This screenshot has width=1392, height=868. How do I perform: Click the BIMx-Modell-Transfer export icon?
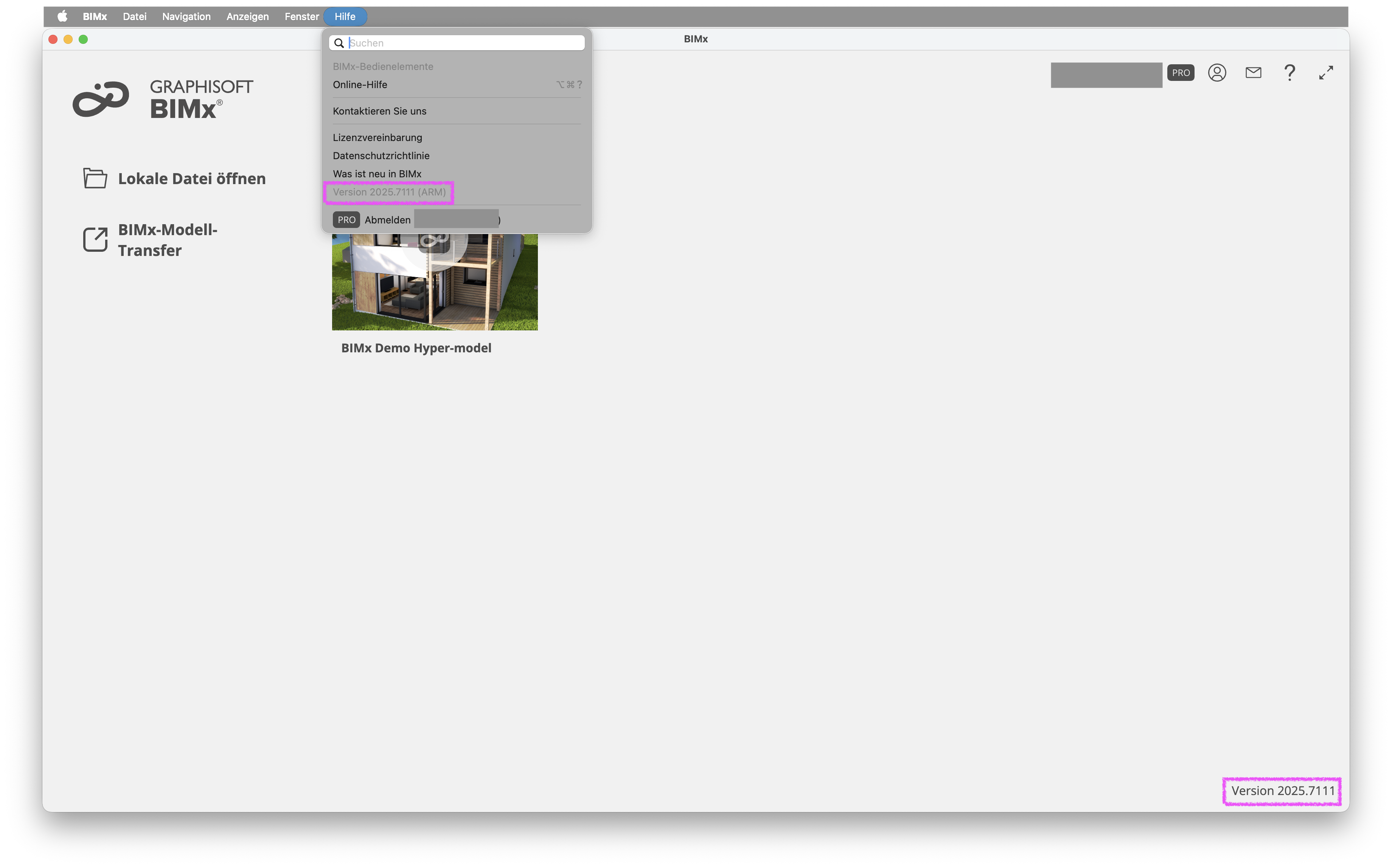point(95,239)
